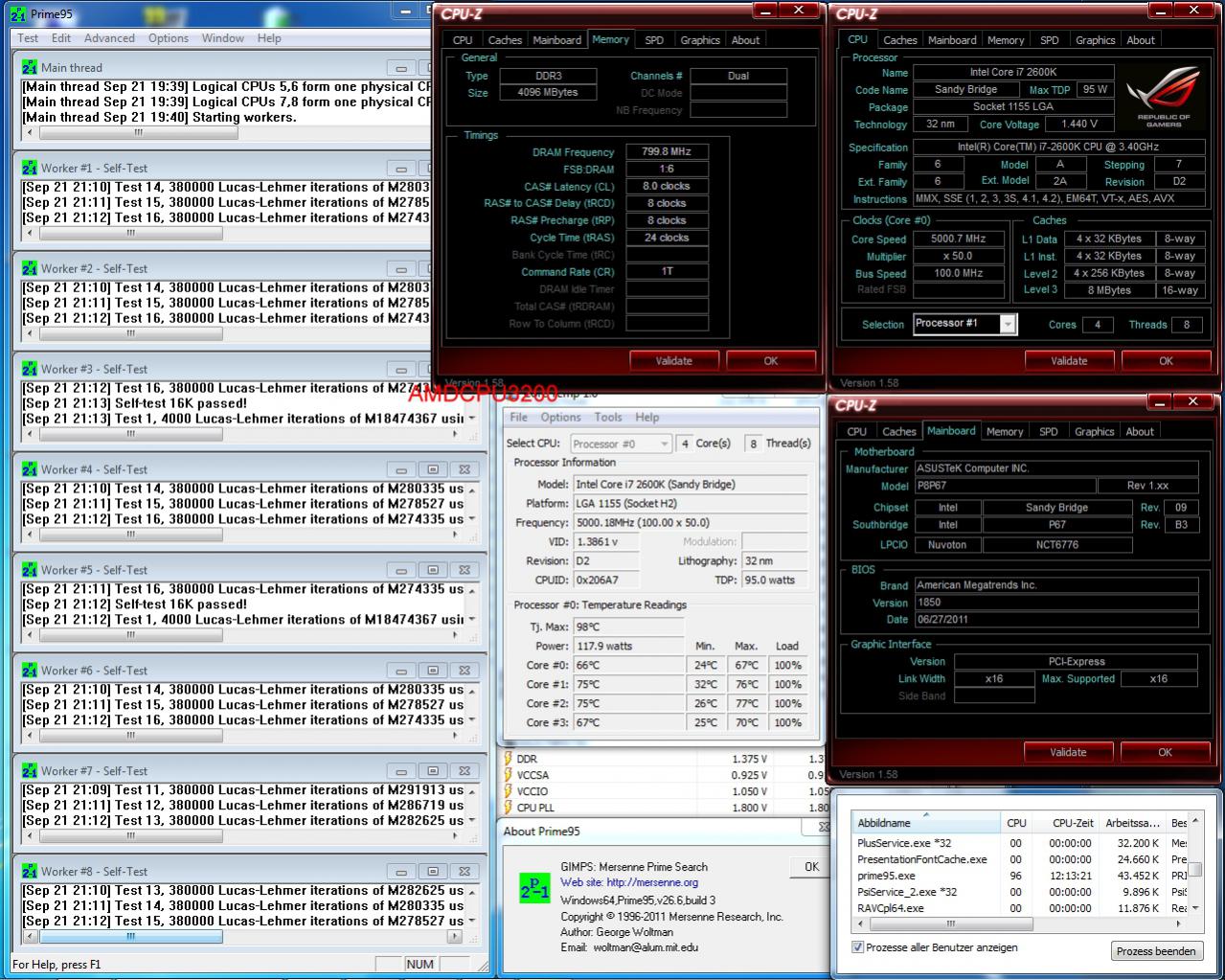Click the Prime95 title bar icon
The image size is (1225, 980).
click(x=17, y=14)
